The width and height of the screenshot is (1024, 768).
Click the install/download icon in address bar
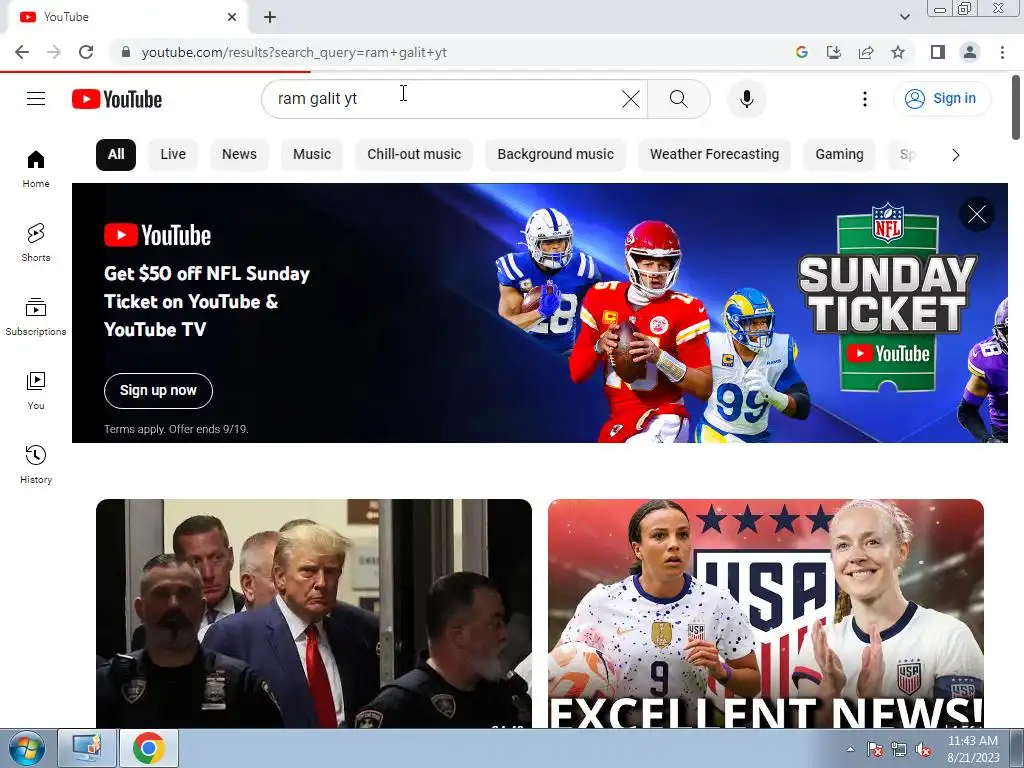click(x=834, y=52)
